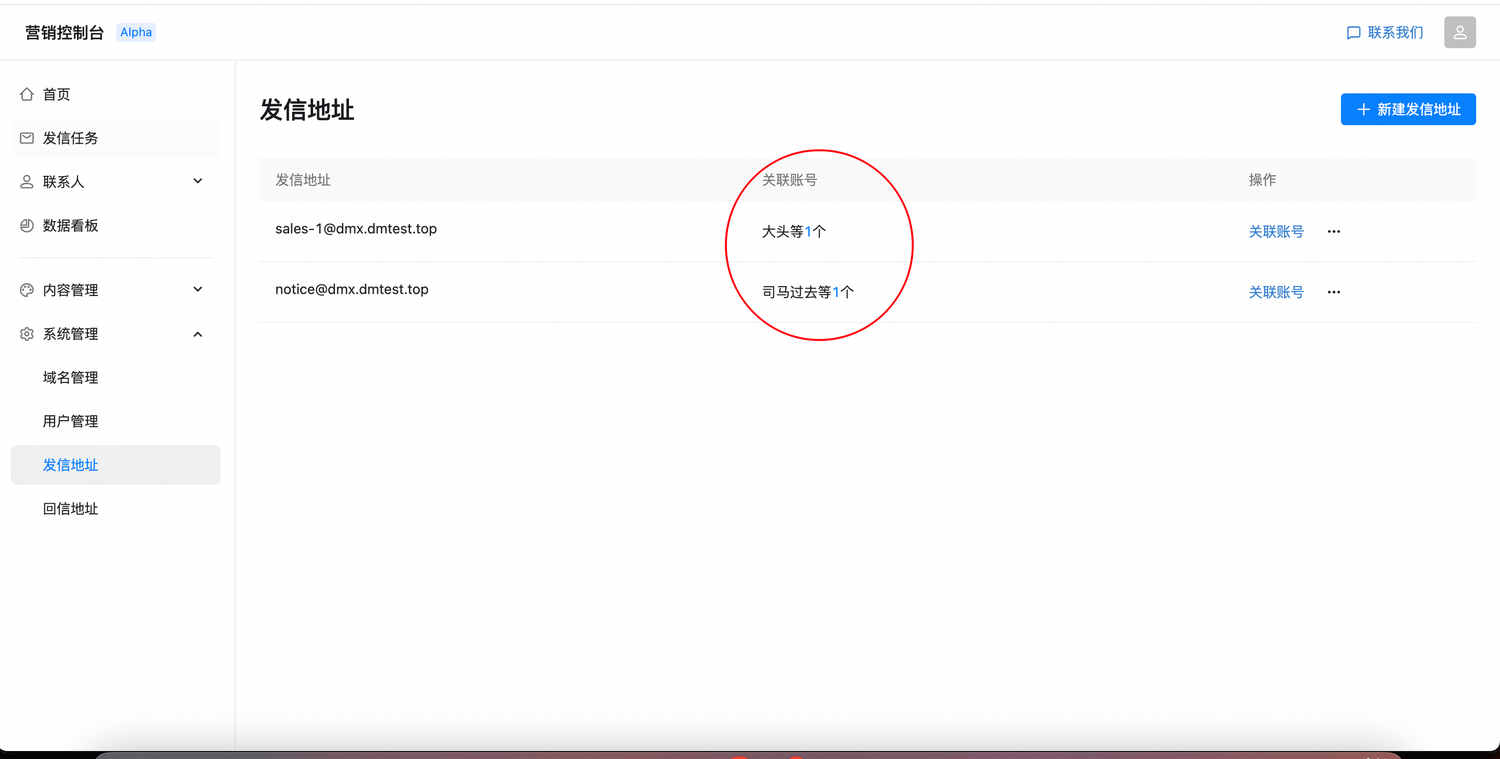Click the 发信地址 page heading
This screenshot has height=759, width=1500.
pos(307,109)
